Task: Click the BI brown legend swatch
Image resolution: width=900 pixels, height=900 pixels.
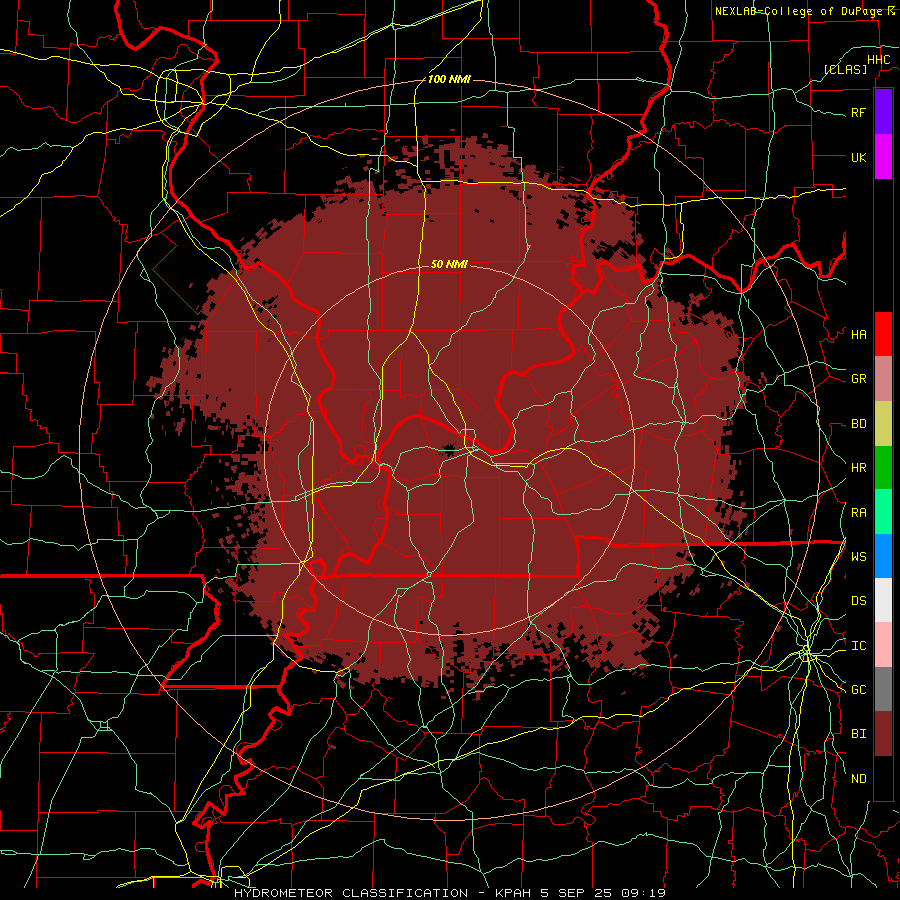Action: click(x=883, y=734)
